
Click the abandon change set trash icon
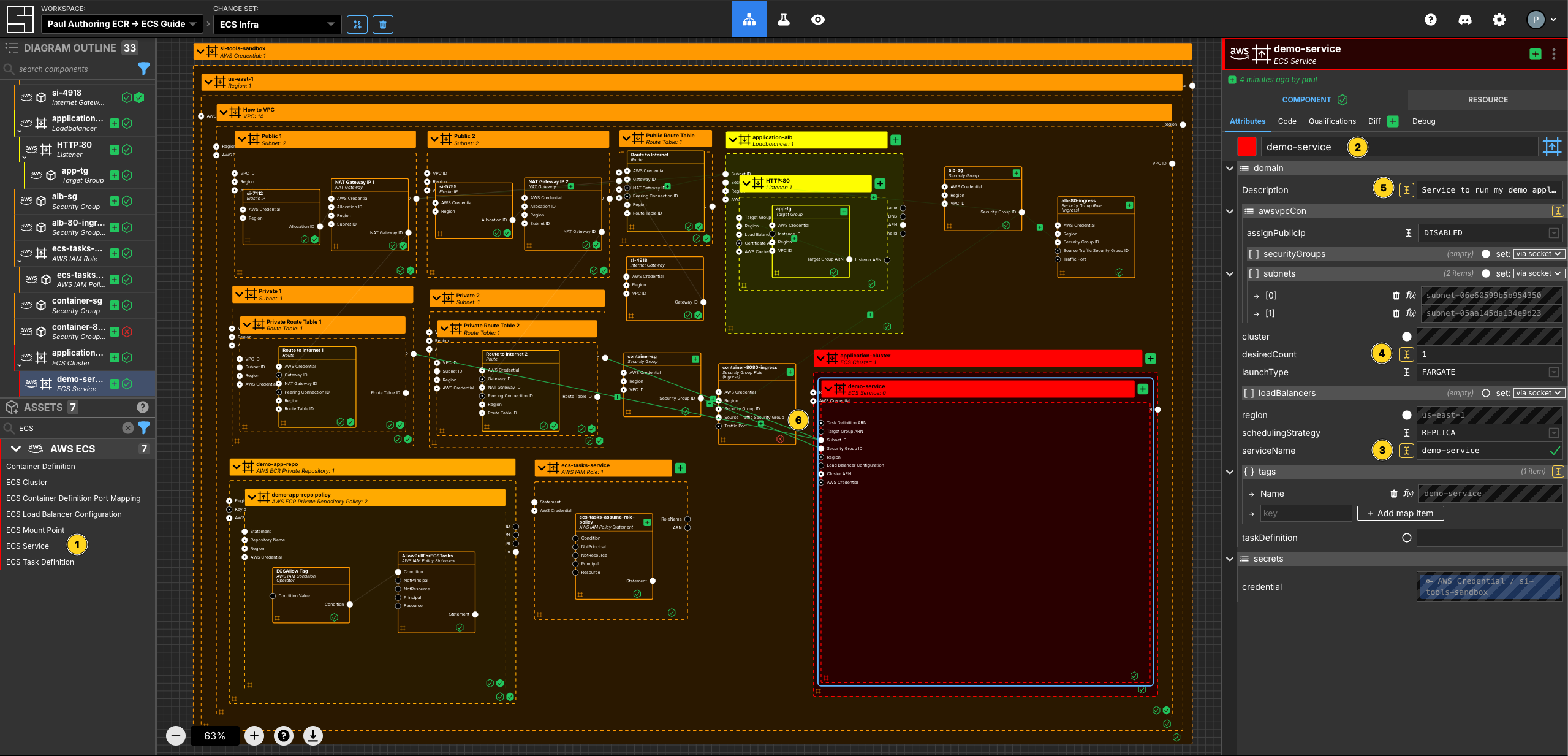383,25
